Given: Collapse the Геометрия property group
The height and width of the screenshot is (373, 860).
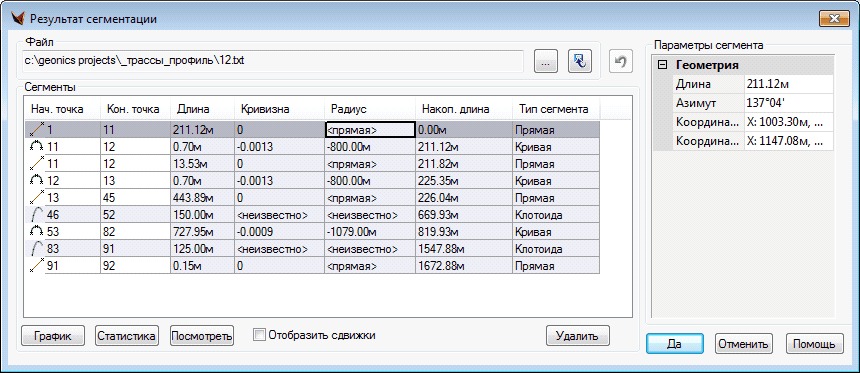Looking at the screenshot, I should [x=663, y=65].
